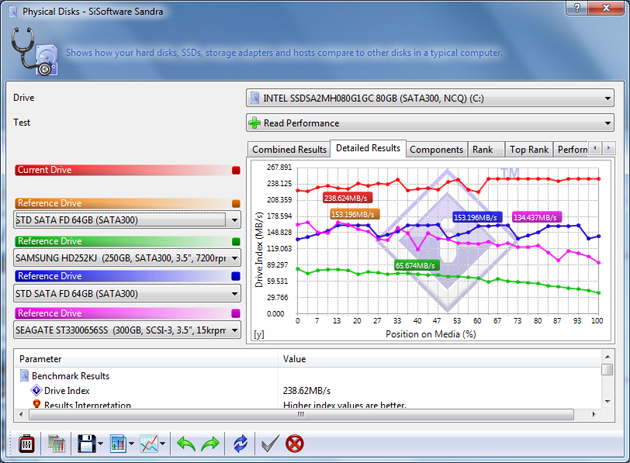Switch to the Combined Results tab
Image resolution: width=630 pixels, height=463 pixels.
point(289,150)
